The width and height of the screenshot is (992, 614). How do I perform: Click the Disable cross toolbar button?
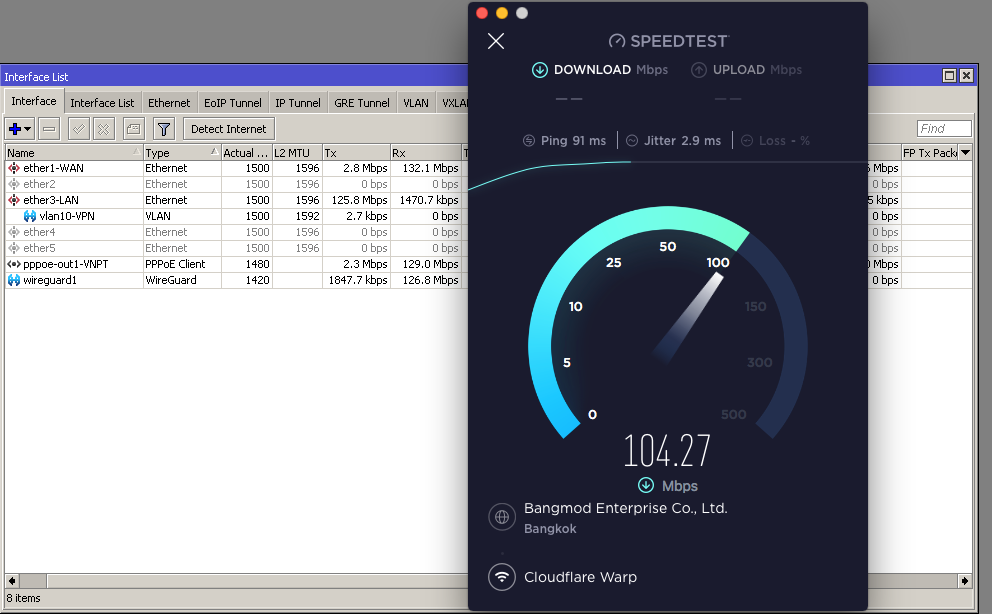(104, 129)
